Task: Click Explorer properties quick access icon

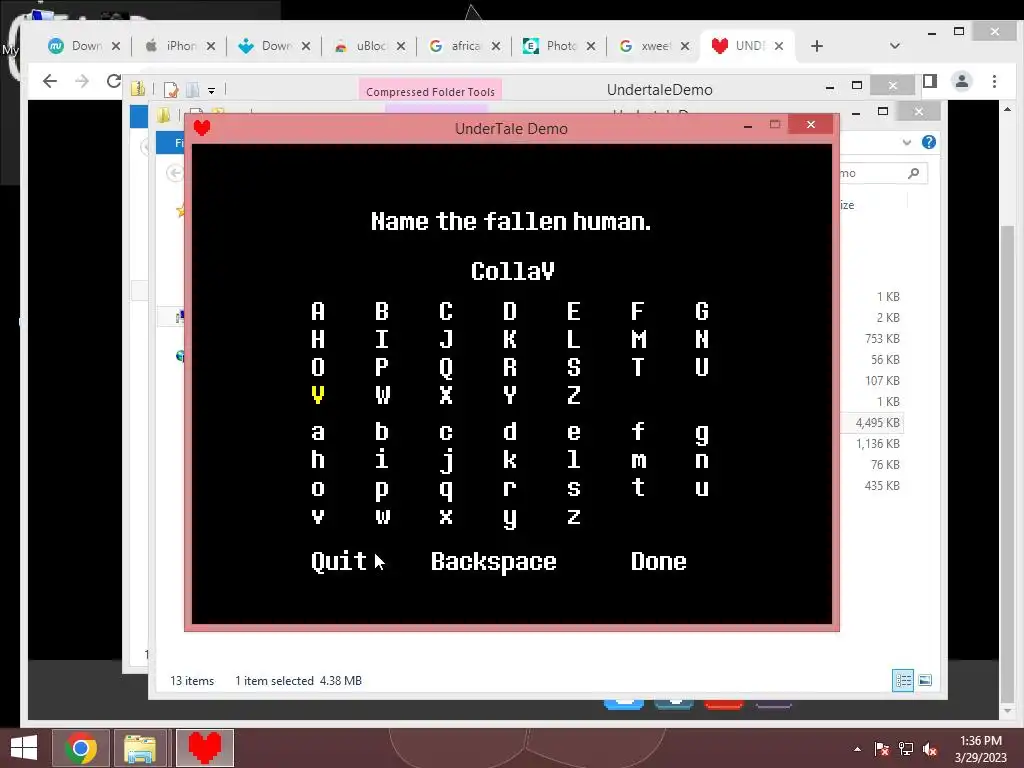Action: pos(171,89)
